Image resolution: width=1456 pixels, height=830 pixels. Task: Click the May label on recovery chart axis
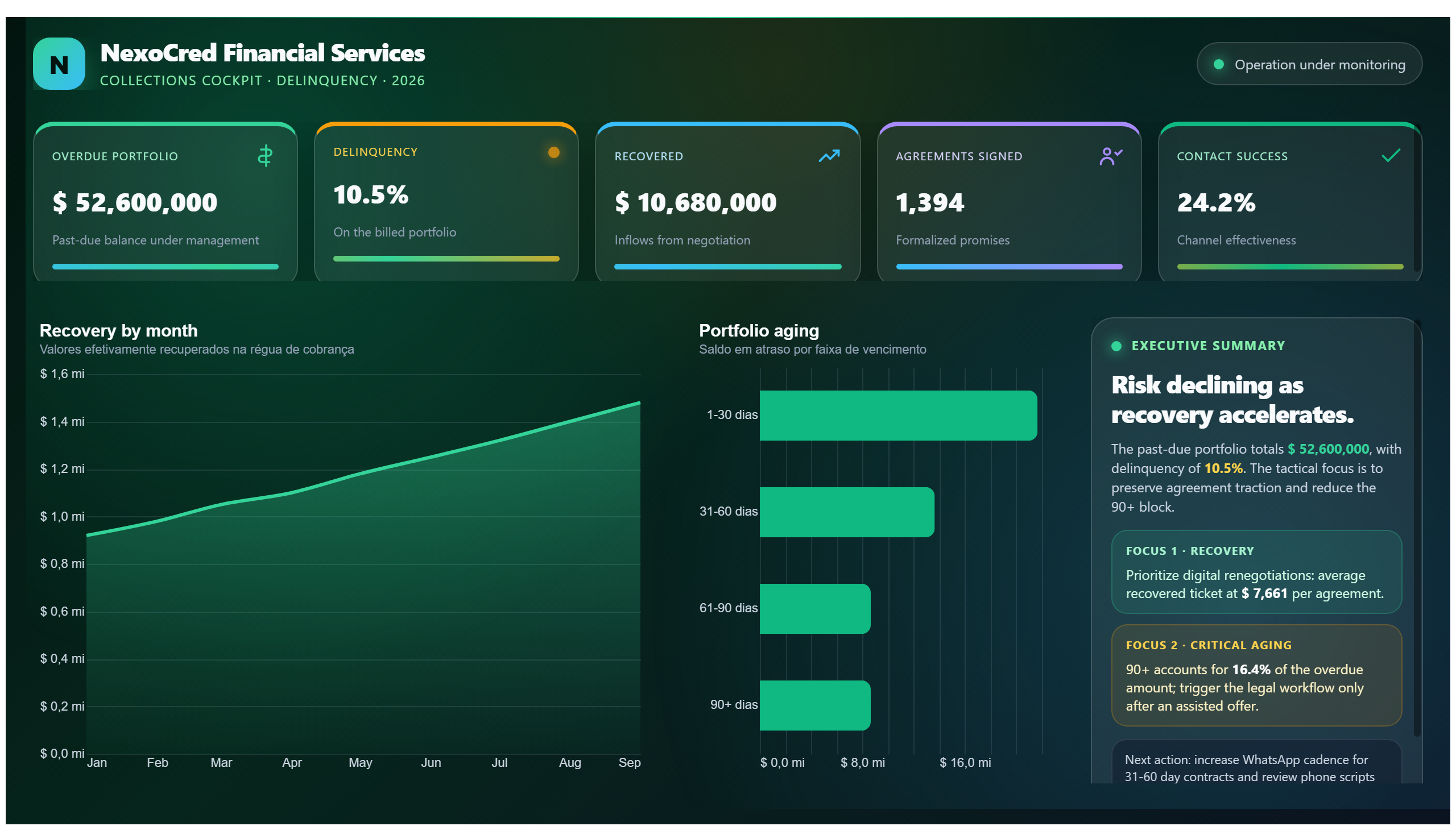tap(361, 763)
